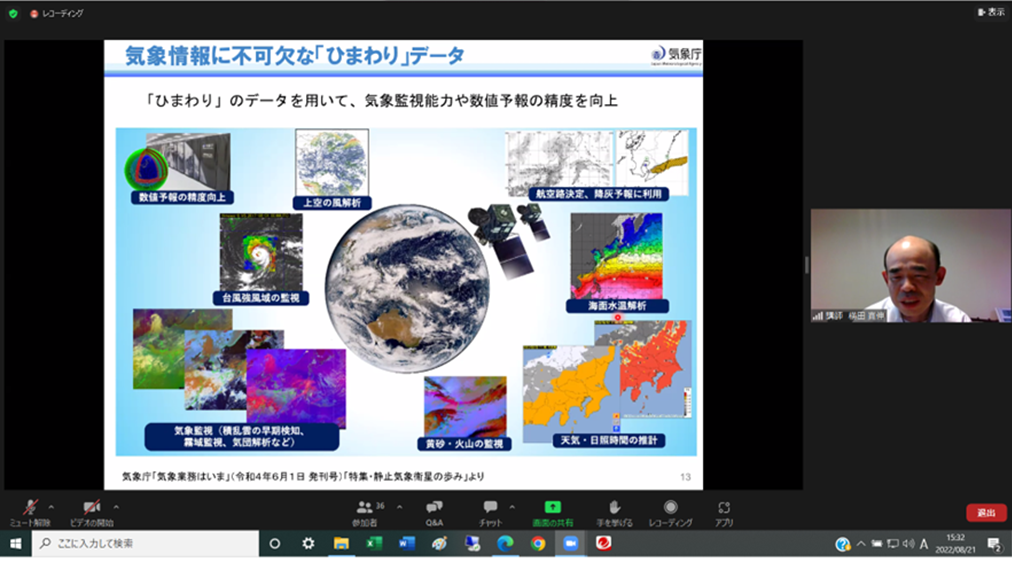Image resolution: width=1012 pixels, height=562 pixels.
Task: Open the chat (チャット) panel
Action: [x=490, y=511]
